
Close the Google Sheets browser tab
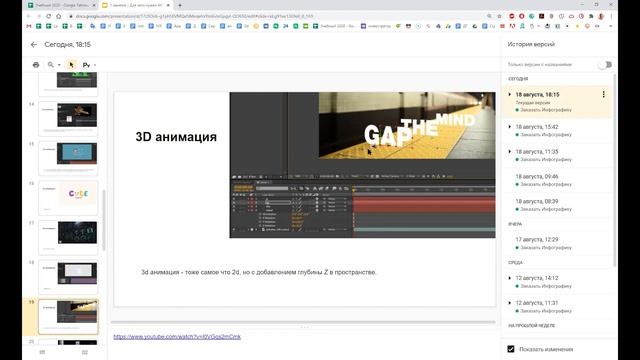point(94,5)
